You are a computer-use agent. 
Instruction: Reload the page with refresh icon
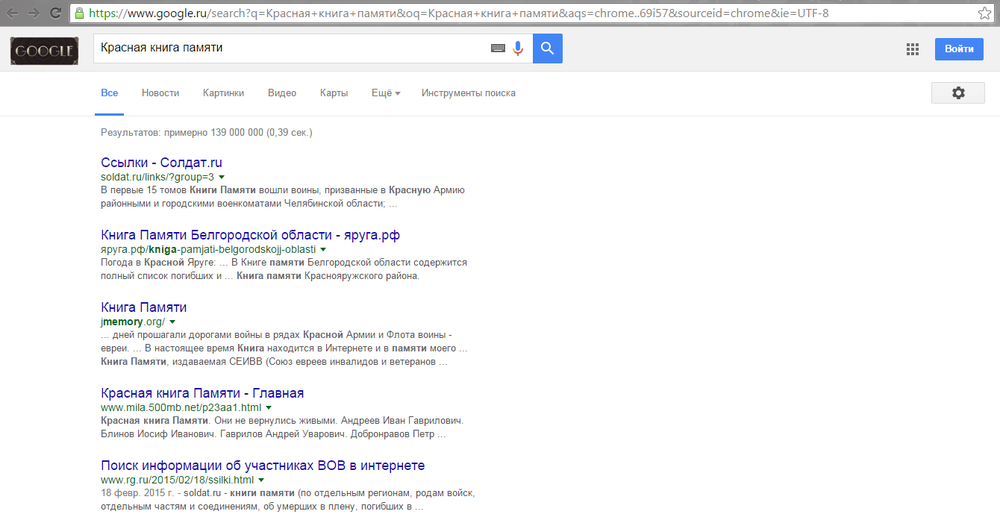click(55, 13)
